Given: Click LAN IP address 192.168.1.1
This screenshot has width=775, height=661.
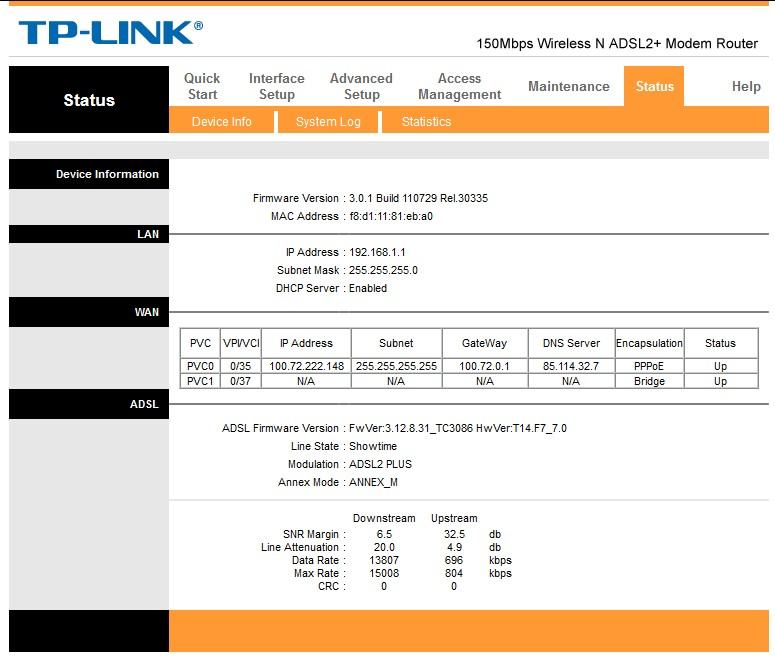Looking at the screenshot, I should coord(377,252).
